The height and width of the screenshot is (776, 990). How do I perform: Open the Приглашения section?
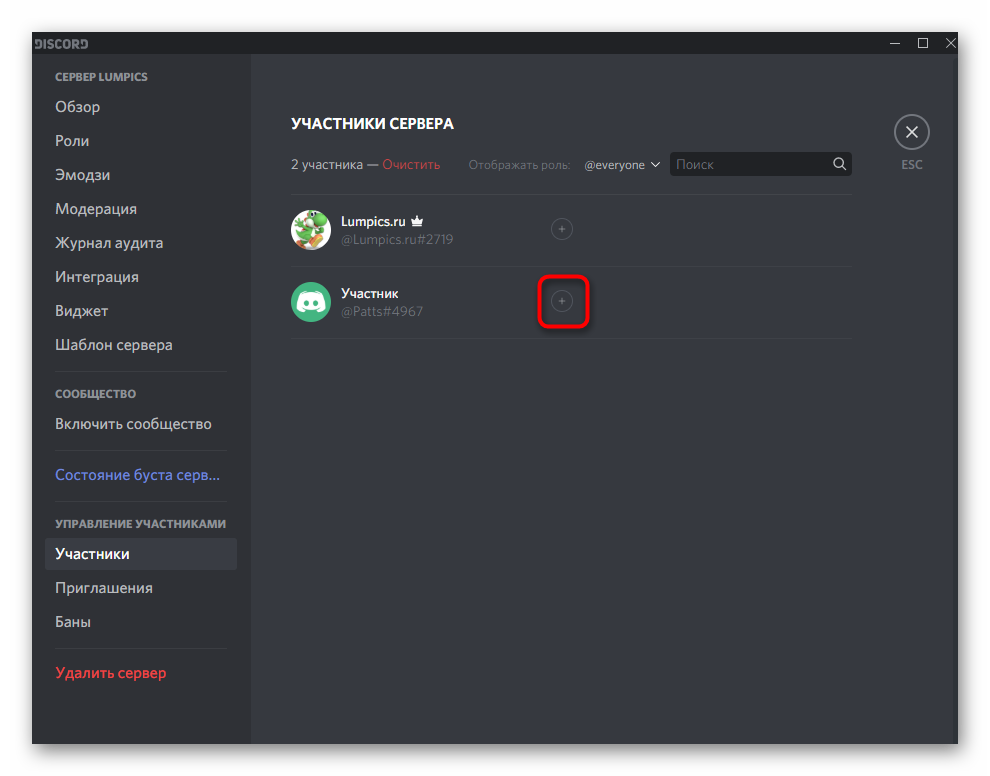pyautogui.click(x=104, y=588)
